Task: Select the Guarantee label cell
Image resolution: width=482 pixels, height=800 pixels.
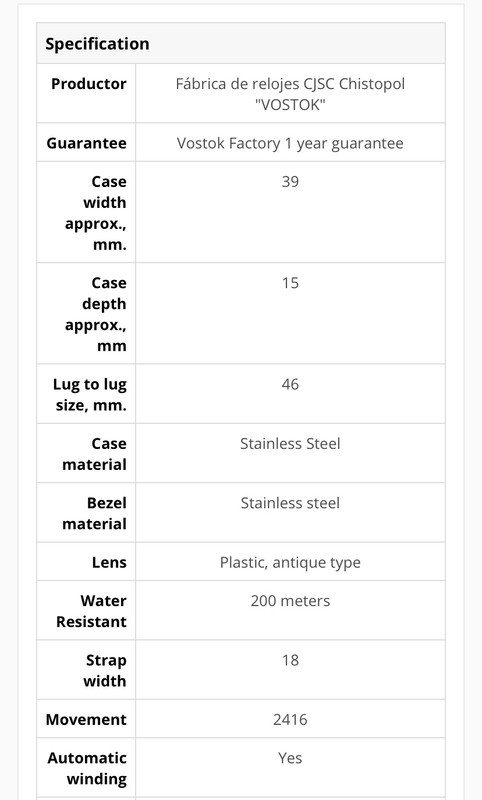Action: pos(86,143)
